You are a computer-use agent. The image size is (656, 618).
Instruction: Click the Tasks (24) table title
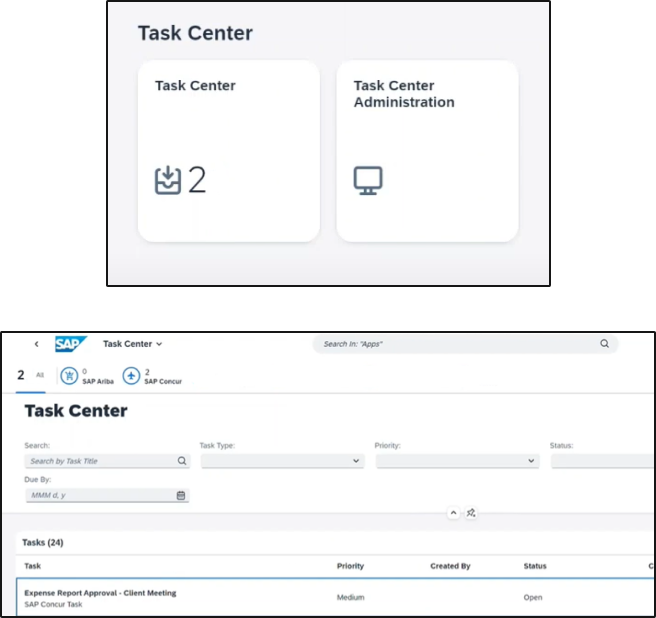coord(43,543)
